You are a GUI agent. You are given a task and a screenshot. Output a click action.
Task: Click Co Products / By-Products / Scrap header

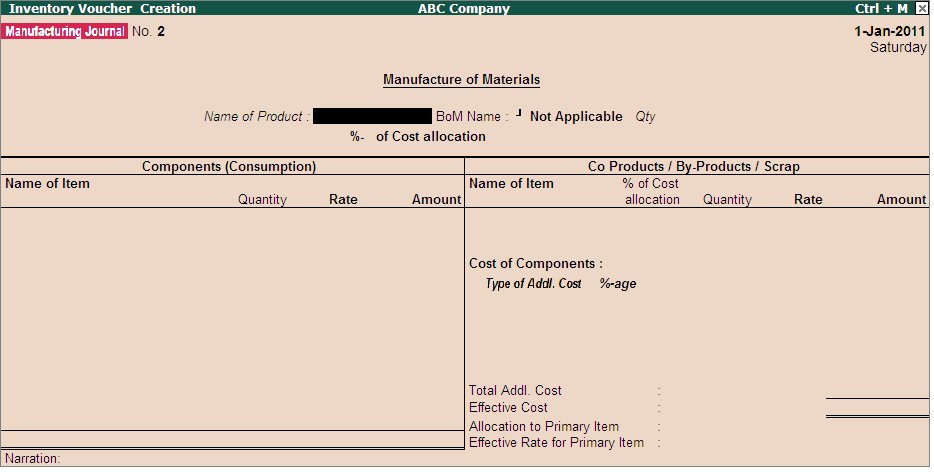point(693,167)
